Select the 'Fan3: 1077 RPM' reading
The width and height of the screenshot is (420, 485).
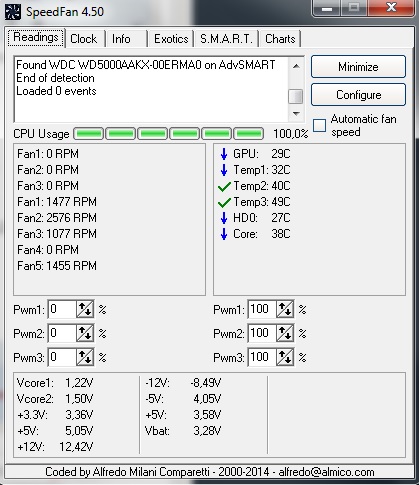coord(57,234)
